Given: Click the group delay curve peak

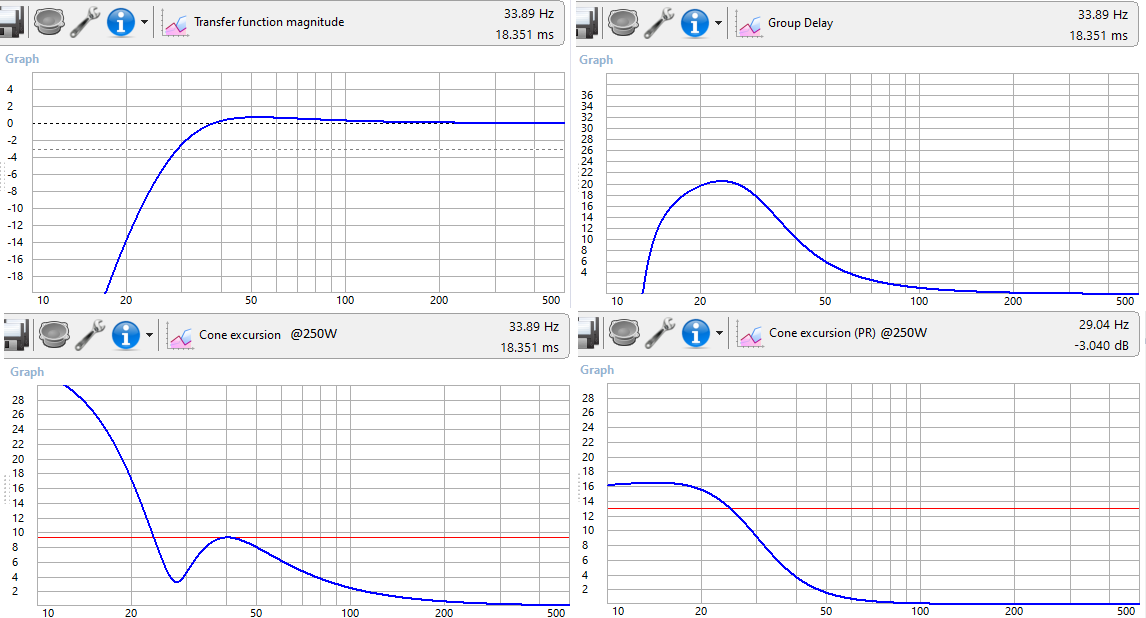Looking at the screenshot, I should coord(722,180).
